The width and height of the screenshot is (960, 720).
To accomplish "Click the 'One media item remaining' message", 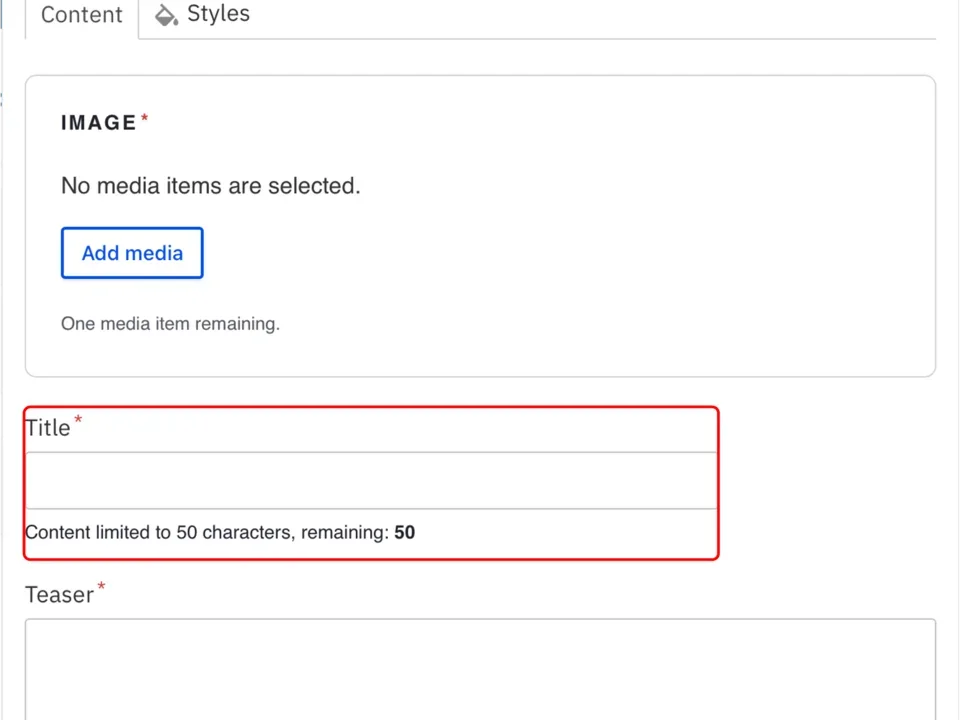I will click(x=170, y=323).
